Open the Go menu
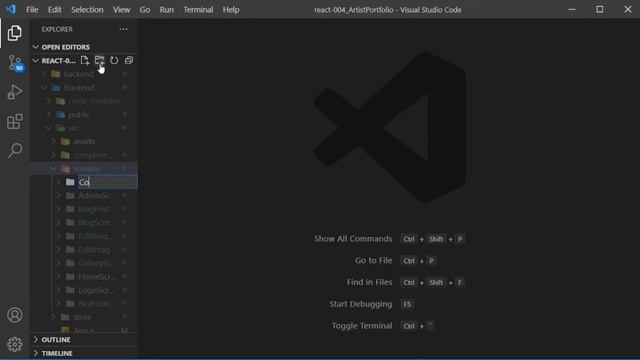640x360 pixels. point(144,9)
